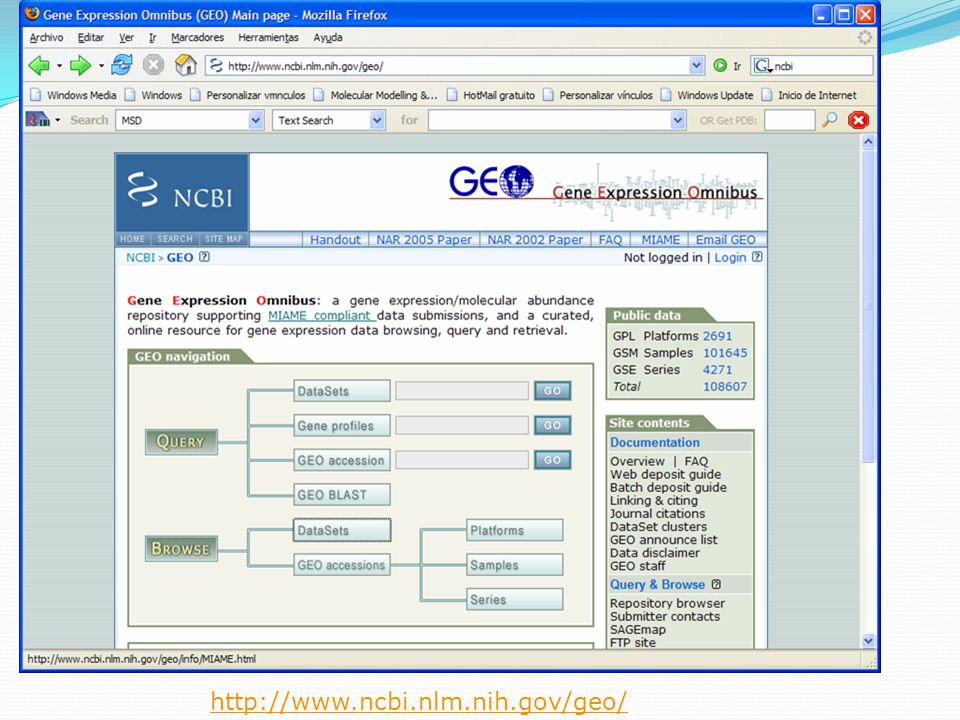Open the Ayuda menu

click(328, 37)
